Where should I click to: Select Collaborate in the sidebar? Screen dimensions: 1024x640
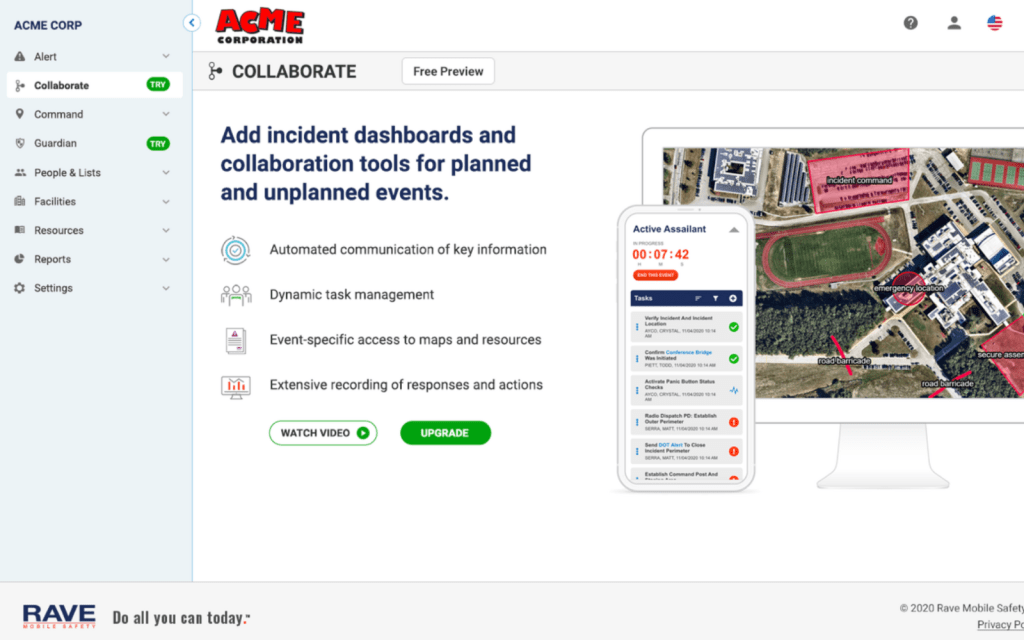(62, 86)
